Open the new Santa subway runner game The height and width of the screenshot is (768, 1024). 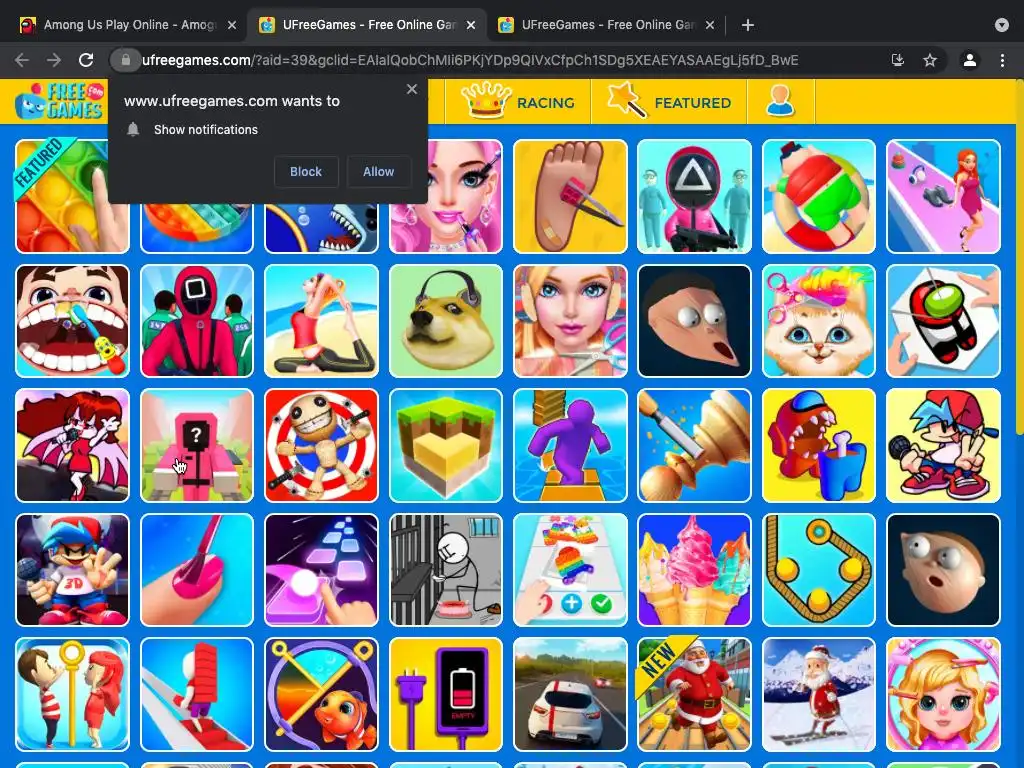pyautogui.click(x=694, y=695)
